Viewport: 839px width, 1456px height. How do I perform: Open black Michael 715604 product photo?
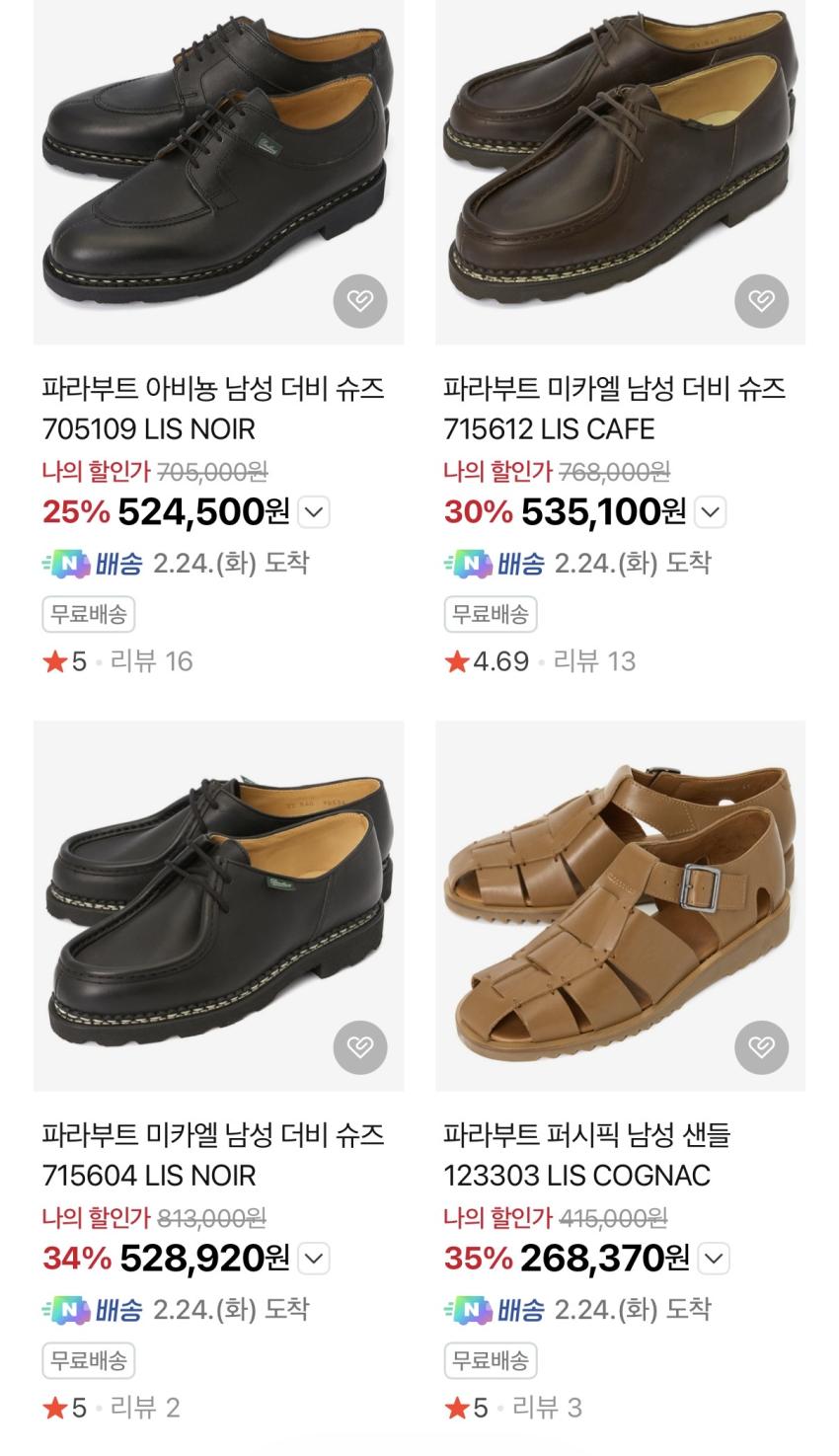coord(217,903)
